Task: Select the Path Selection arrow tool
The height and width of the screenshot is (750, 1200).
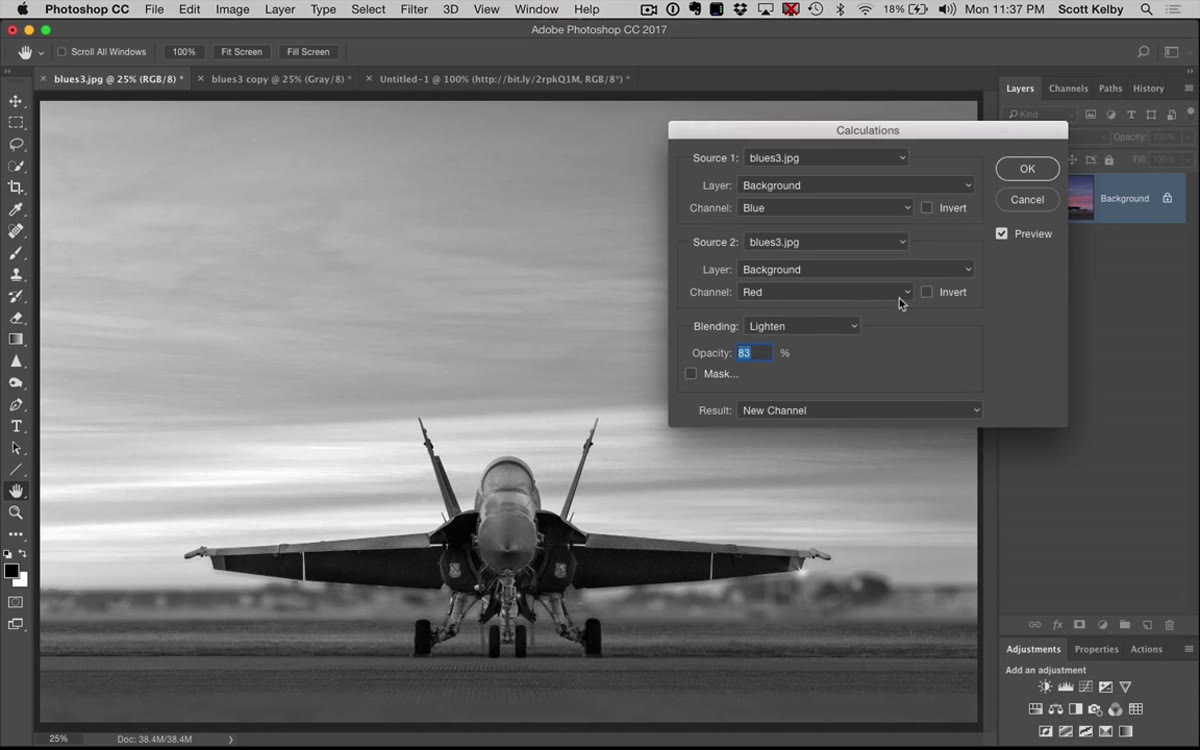Action: pos(16,448)
